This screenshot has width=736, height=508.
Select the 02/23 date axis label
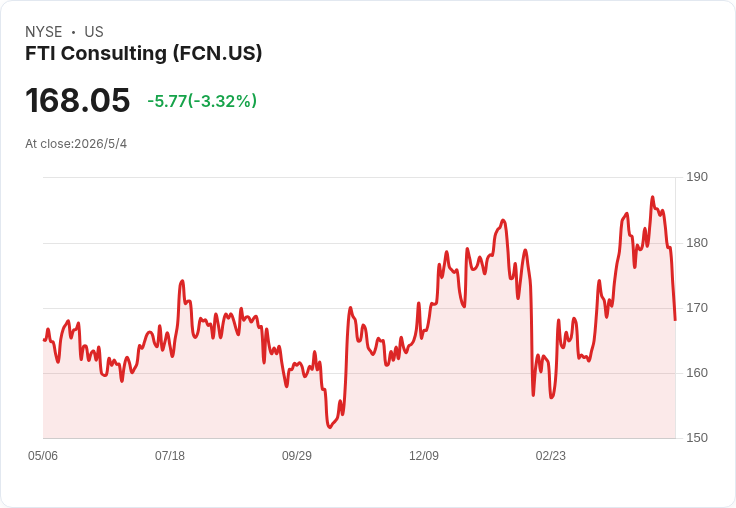pos(551,455)
